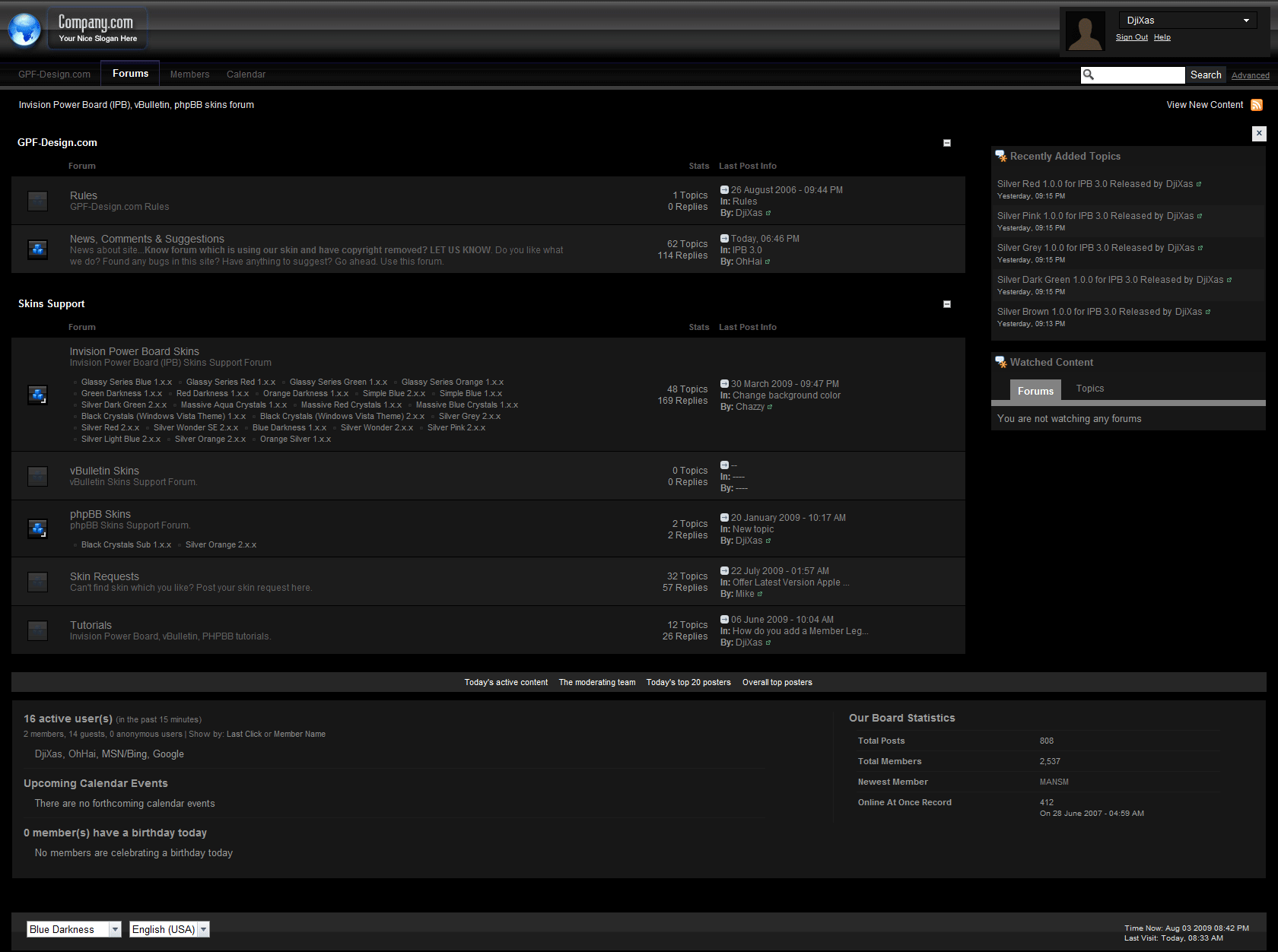Click News, Comments & Suggestions forum status icon
1278x952 pixels.
tap(37, 249)
